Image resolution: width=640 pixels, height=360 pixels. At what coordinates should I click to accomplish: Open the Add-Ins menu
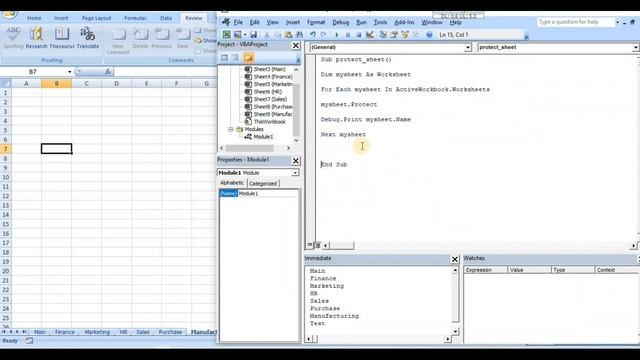404,22
